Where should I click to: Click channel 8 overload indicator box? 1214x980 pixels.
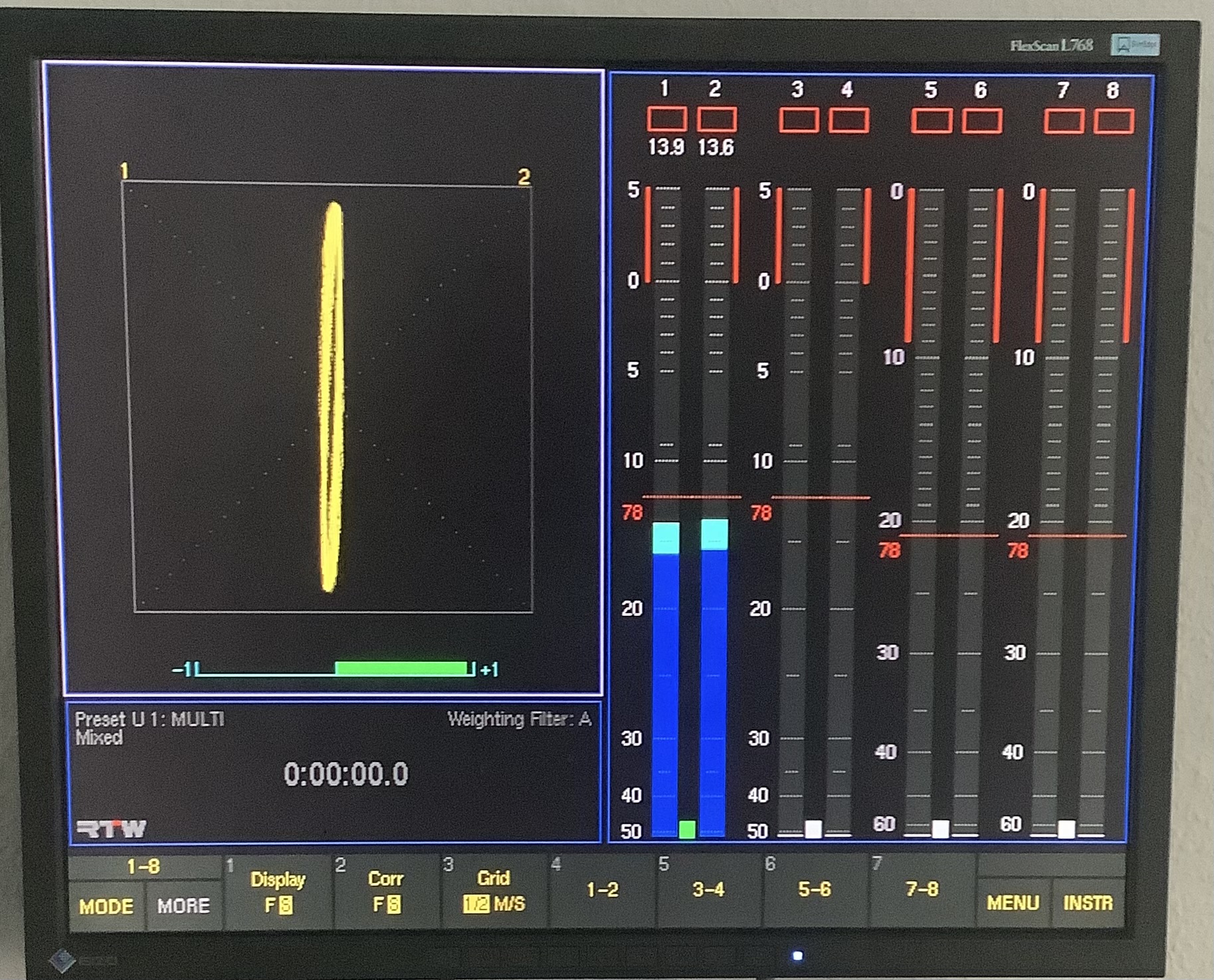click(x=1114, y=122)
